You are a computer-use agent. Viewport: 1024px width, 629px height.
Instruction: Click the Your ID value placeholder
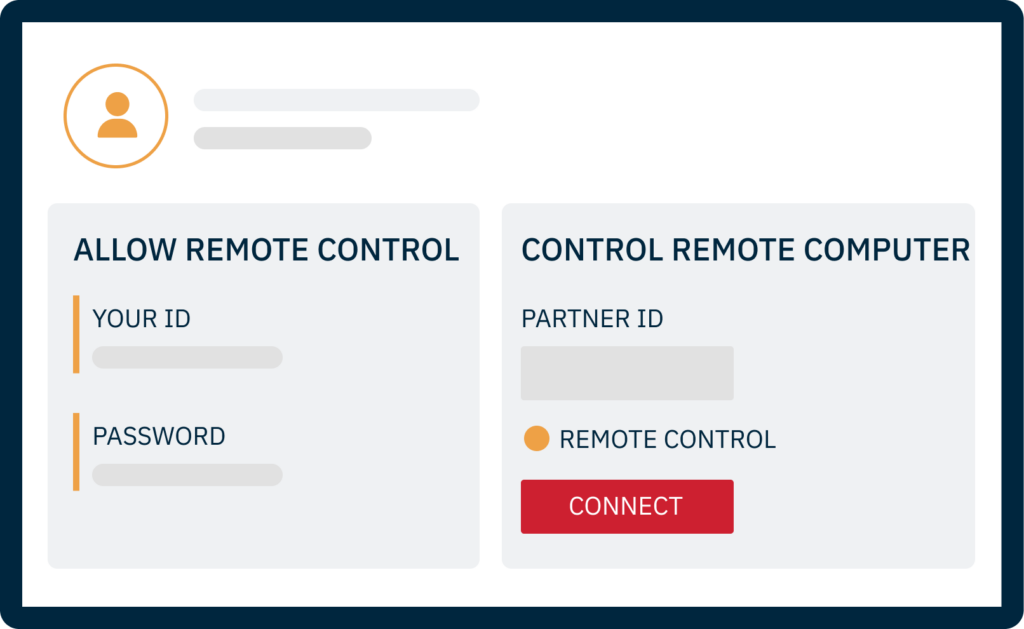tap(187, 357)
